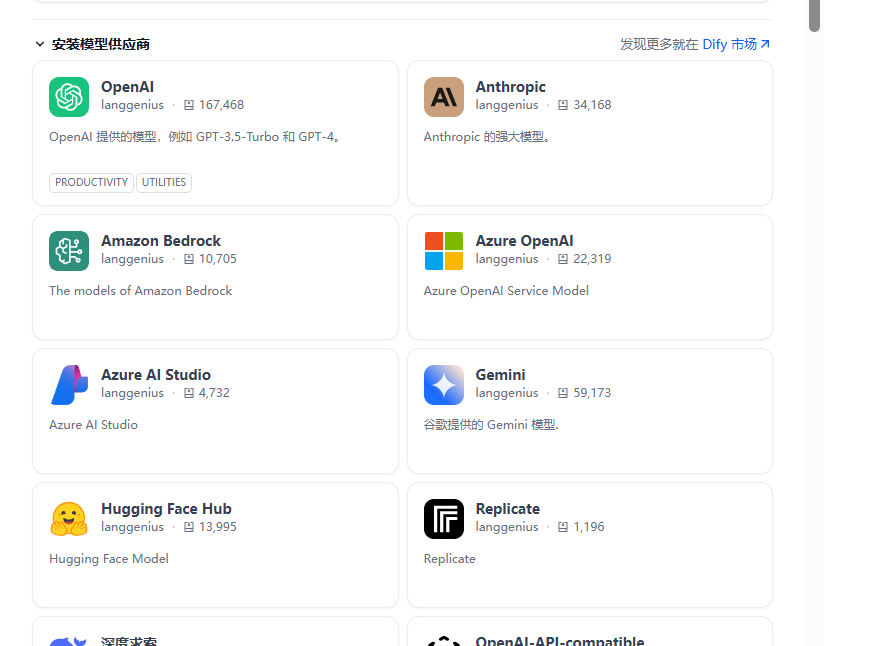
Task: Click the 'Hugging Face Model' description
Action: point(109,559)
